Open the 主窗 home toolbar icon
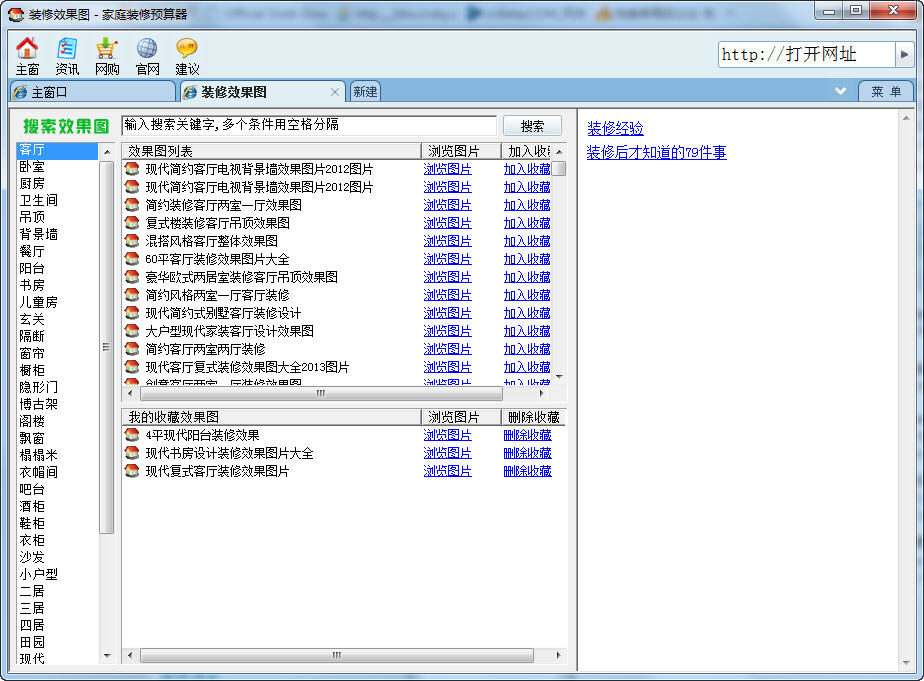This screenshot has width=924, height=681. [27, 56]
